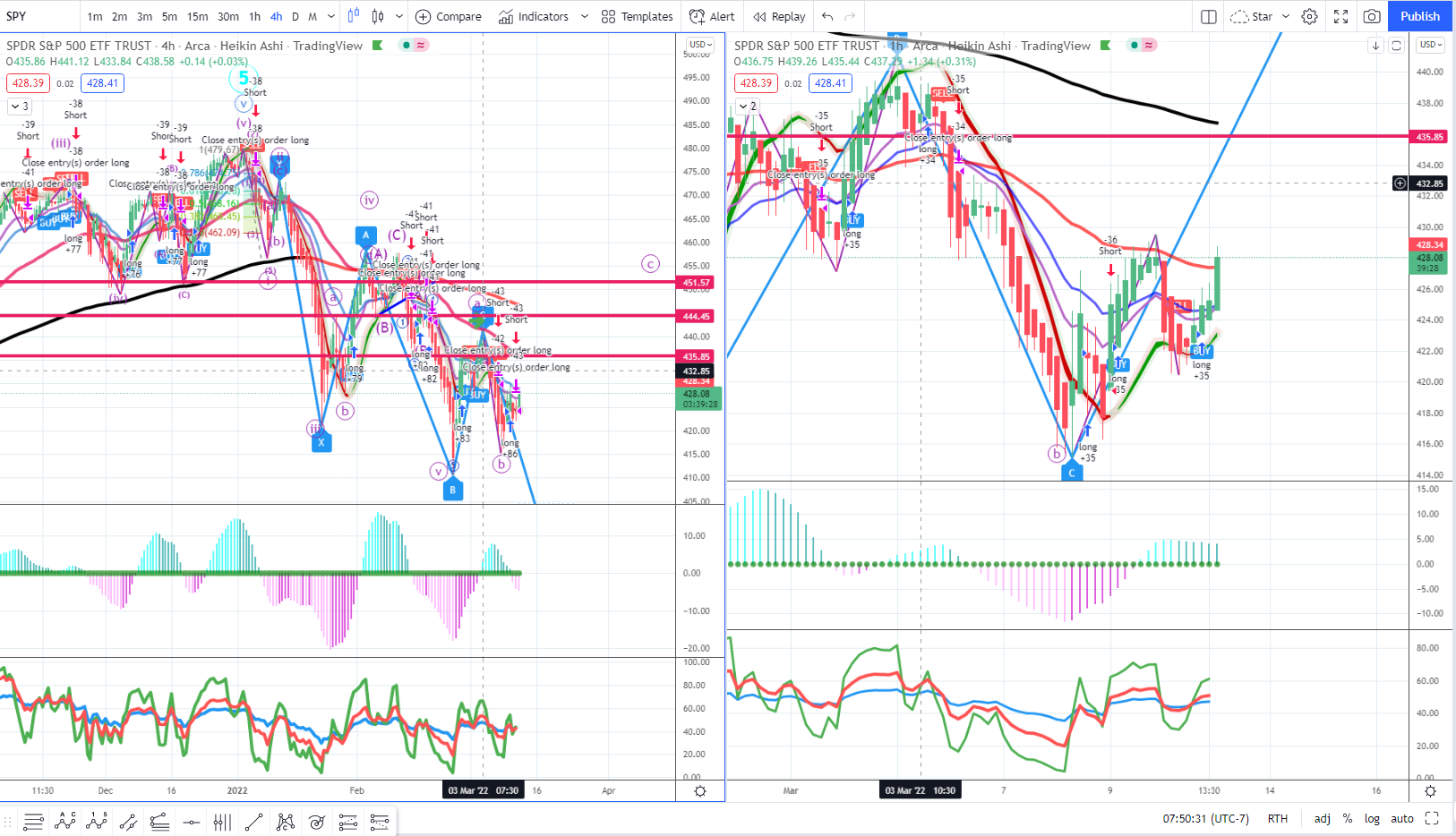Image resolution: width=1456 pixels, height=836 pixels.
Task: Toggle percent scale mode
Action: [1348, 818]
